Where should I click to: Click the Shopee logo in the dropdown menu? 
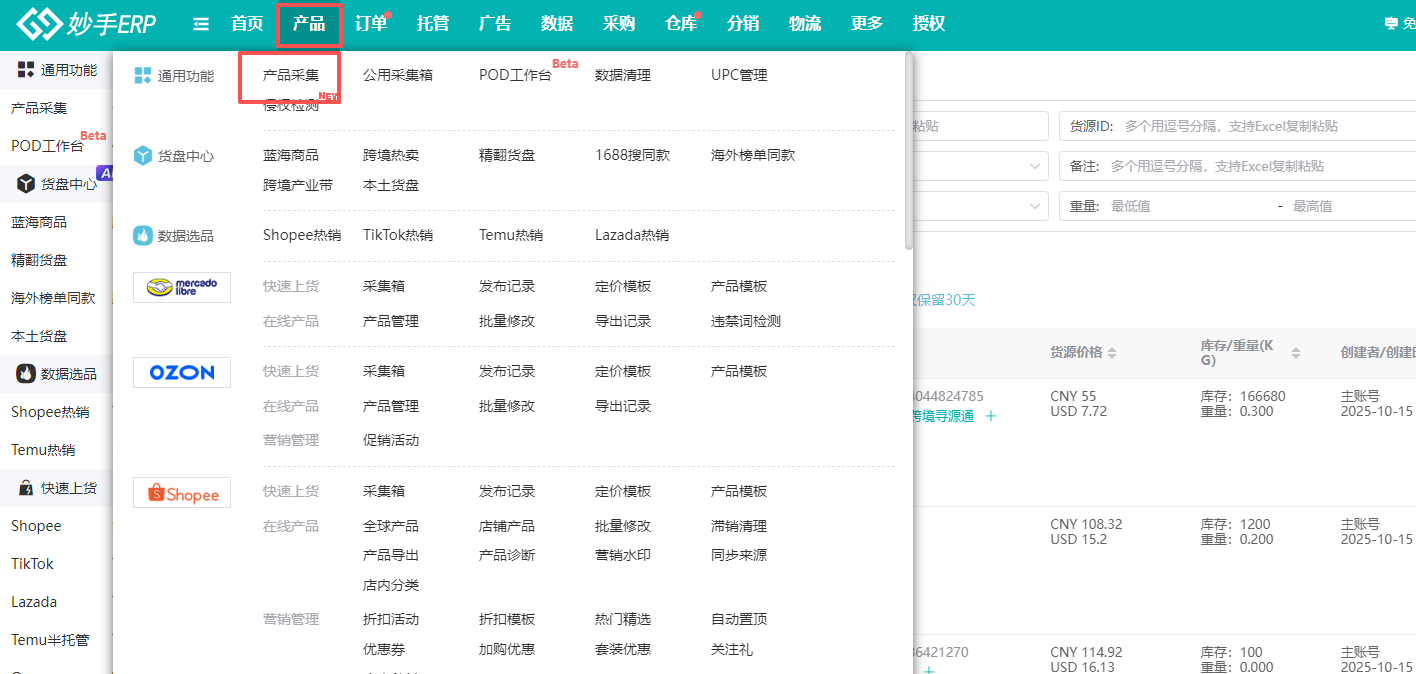coord(182,492)
